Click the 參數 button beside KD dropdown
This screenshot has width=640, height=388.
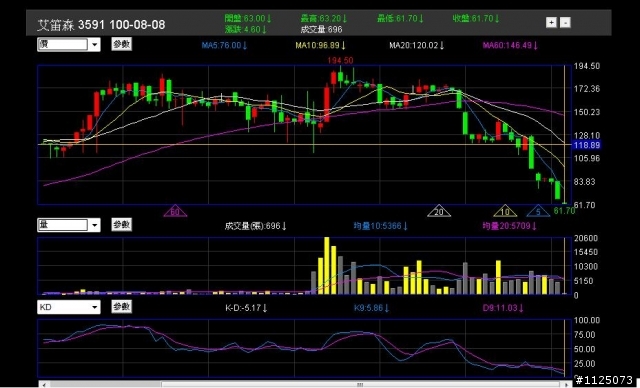tap(122, 307)
